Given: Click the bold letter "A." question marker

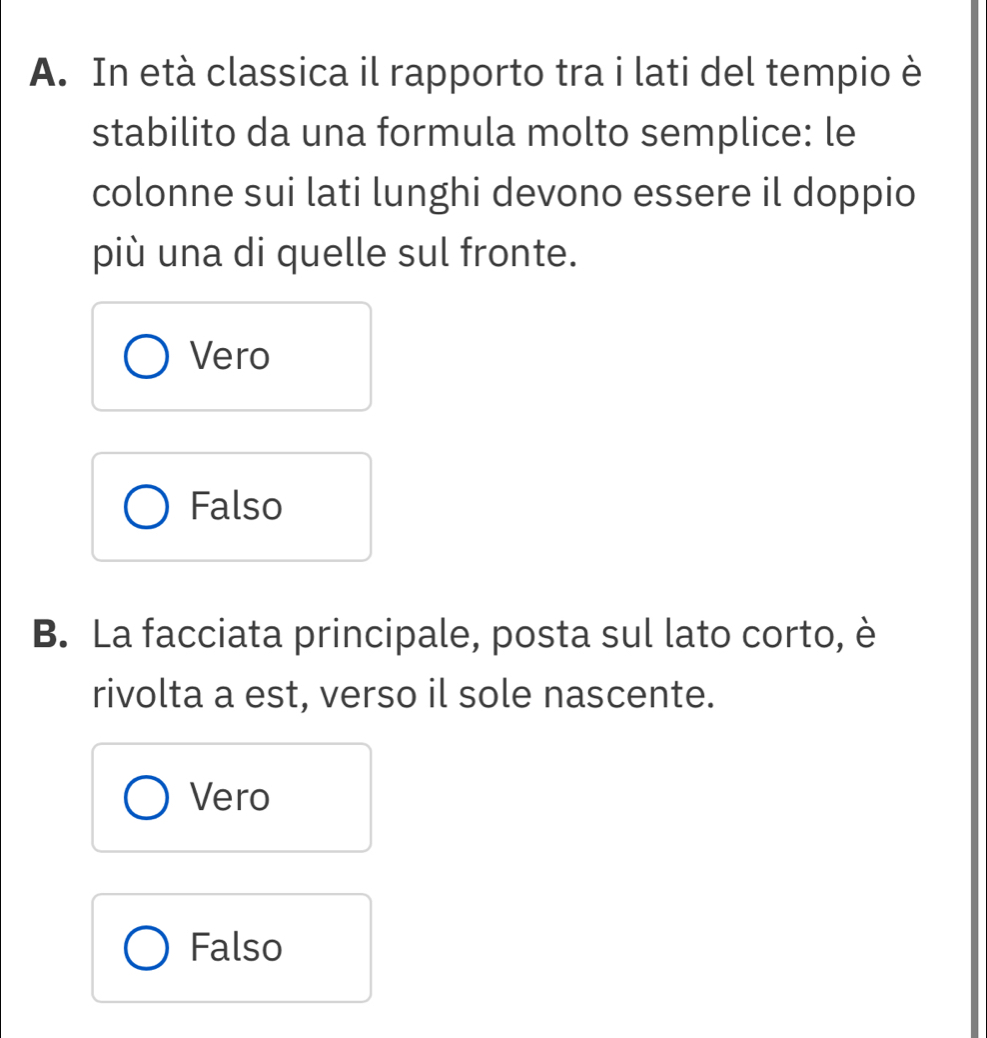Looking at the screenshot, I should pyautogui.click(x=56, y=75).
